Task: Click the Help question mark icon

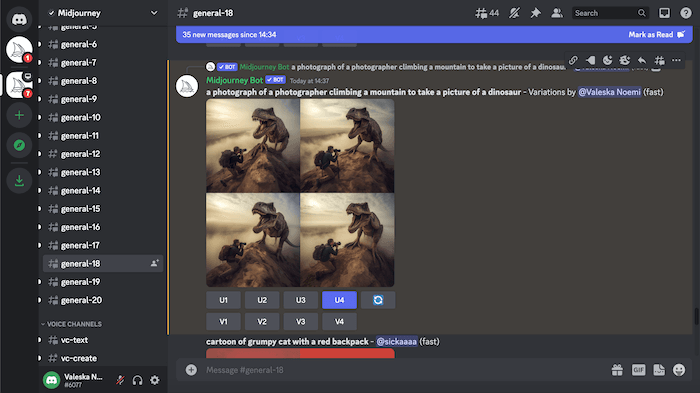Action: (x=686, y=13)
